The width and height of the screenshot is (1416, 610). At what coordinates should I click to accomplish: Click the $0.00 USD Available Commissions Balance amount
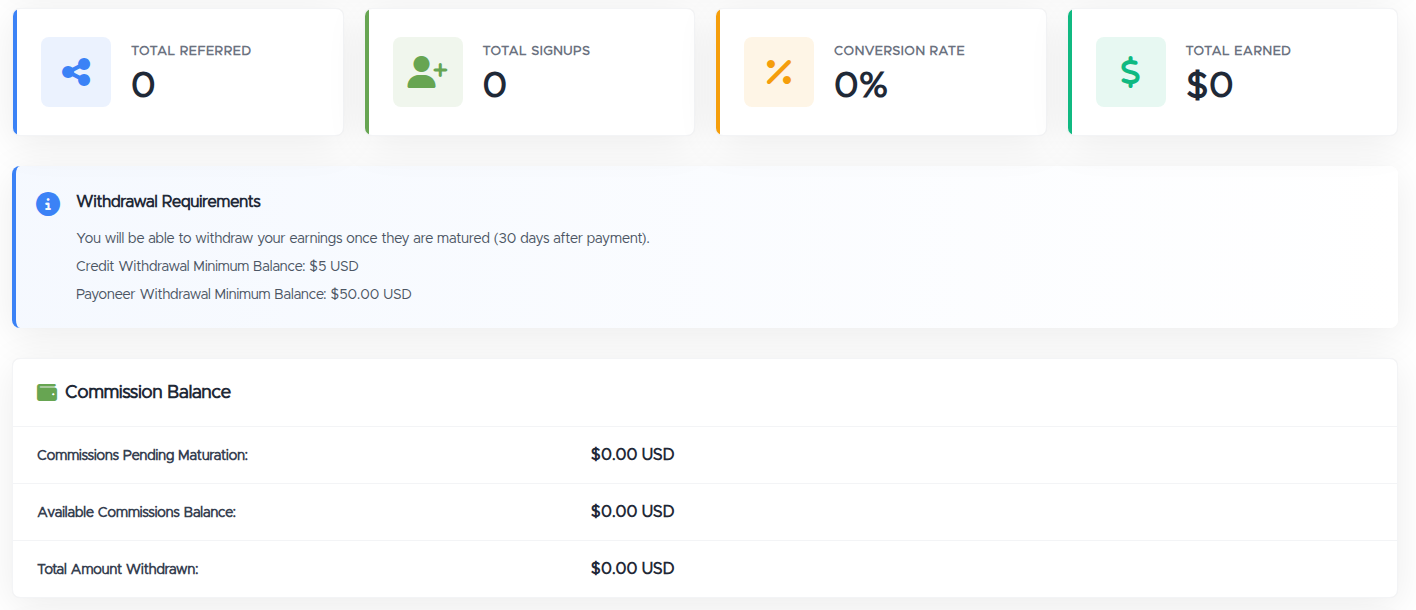click(633, 512)
